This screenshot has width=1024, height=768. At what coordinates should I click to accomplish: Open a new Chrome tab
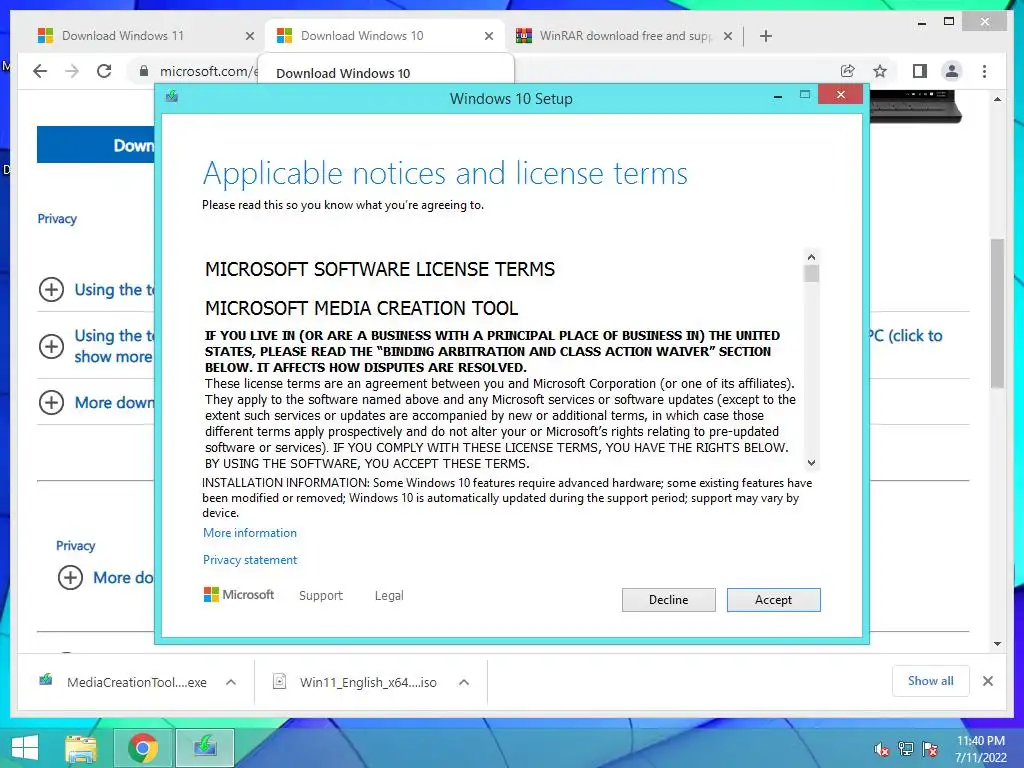(x=766, y=36)
